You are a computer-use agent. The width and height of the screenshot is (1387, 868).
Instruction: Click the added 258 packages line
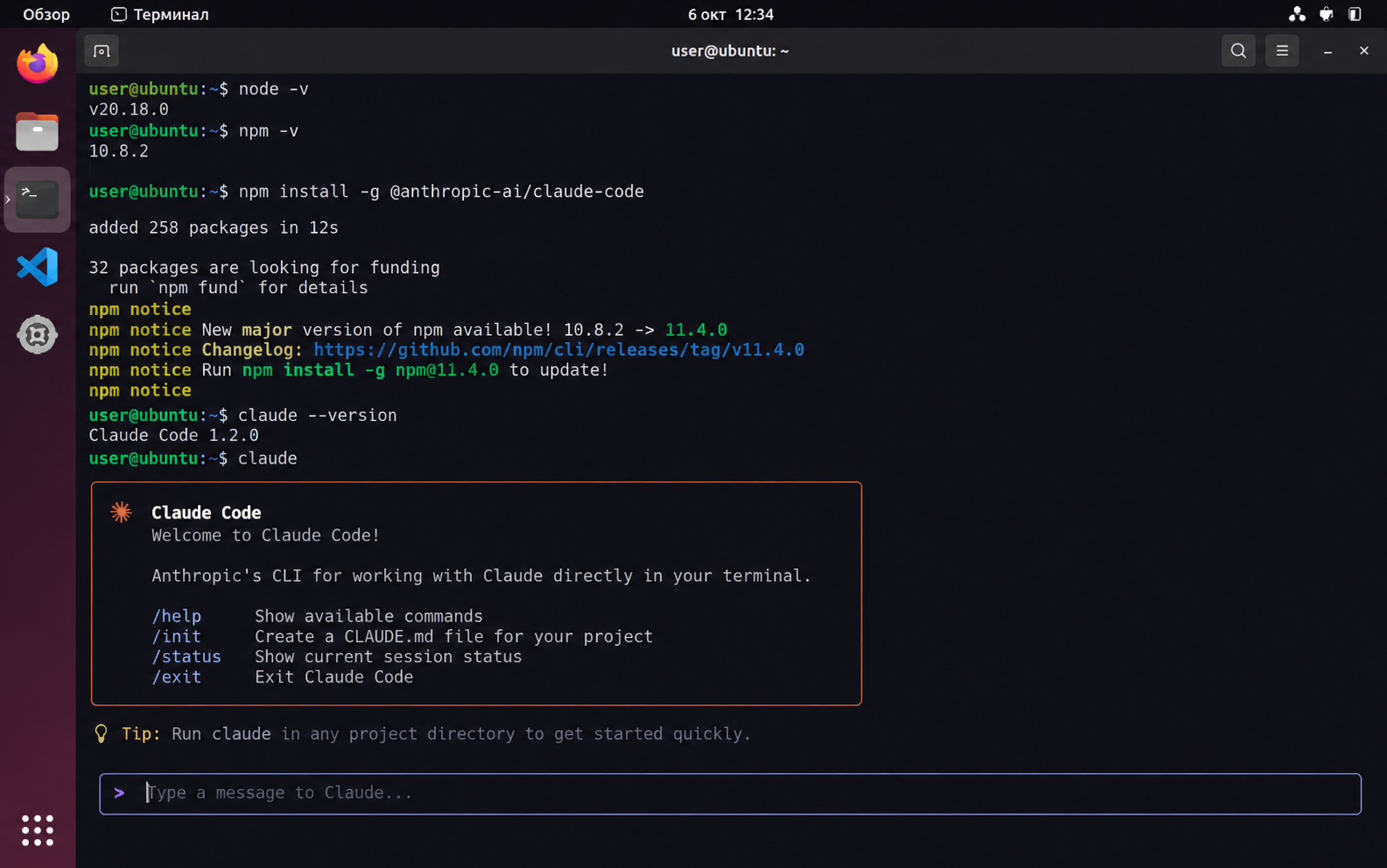214,227
